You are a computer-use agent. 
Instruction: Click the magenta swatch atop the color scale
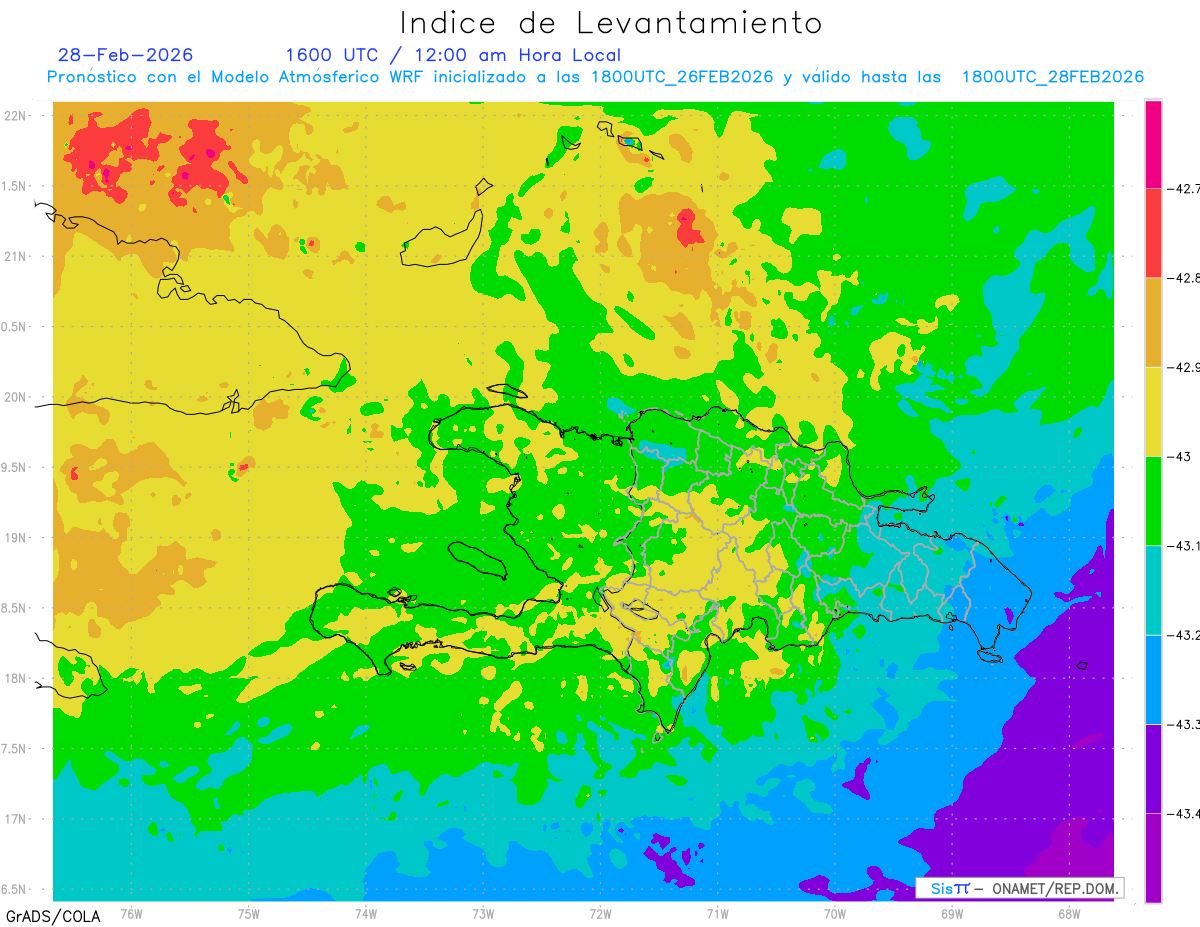pyautogui.click(x=1153, y=144)
